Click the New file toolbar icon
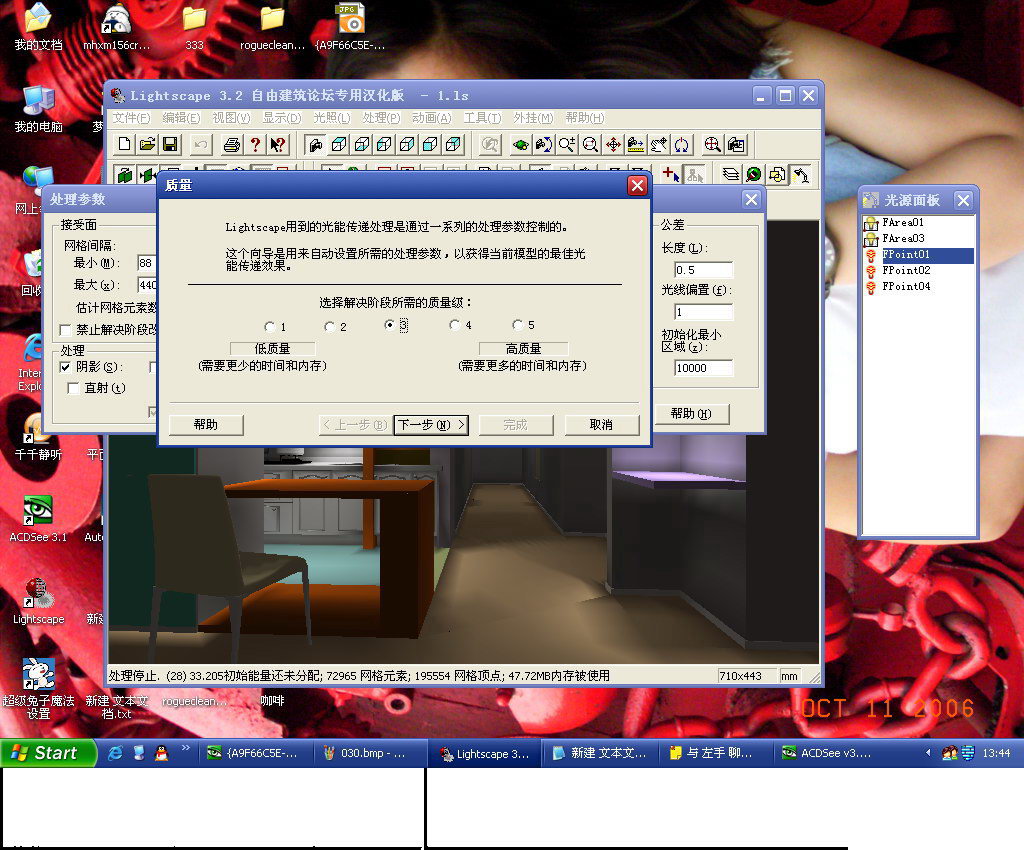 click(124, 144)
